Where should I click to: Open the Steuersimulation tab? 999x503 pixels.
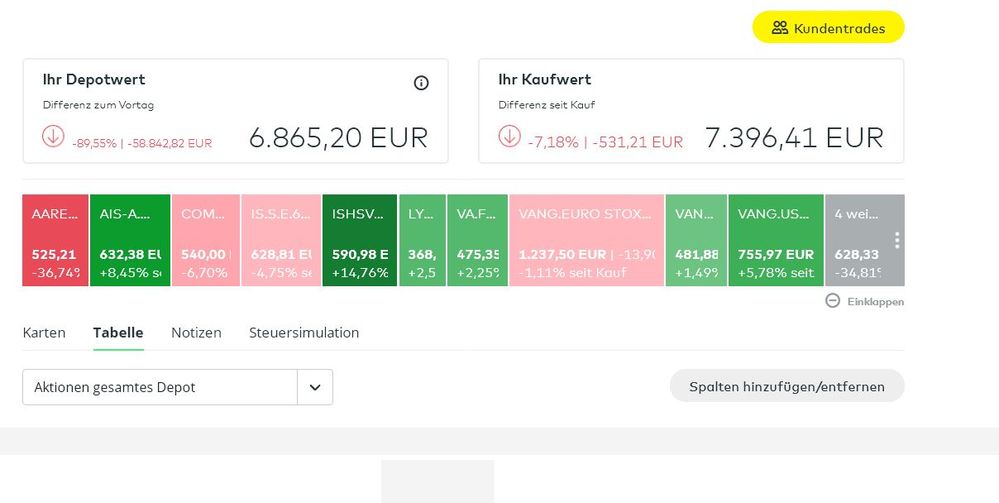pyautogui.click(x=304, y=333)
